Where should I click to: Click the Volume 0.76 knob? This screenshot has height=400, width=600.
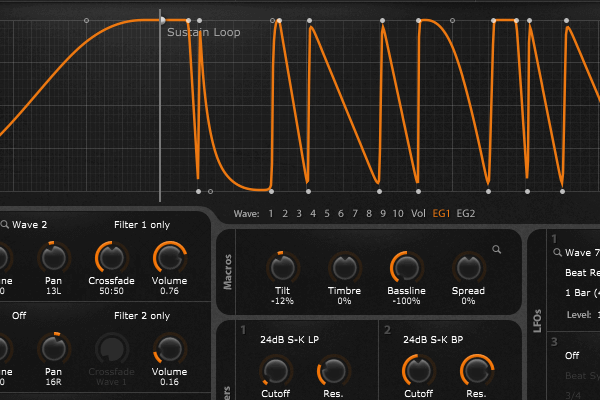(170, 258)
